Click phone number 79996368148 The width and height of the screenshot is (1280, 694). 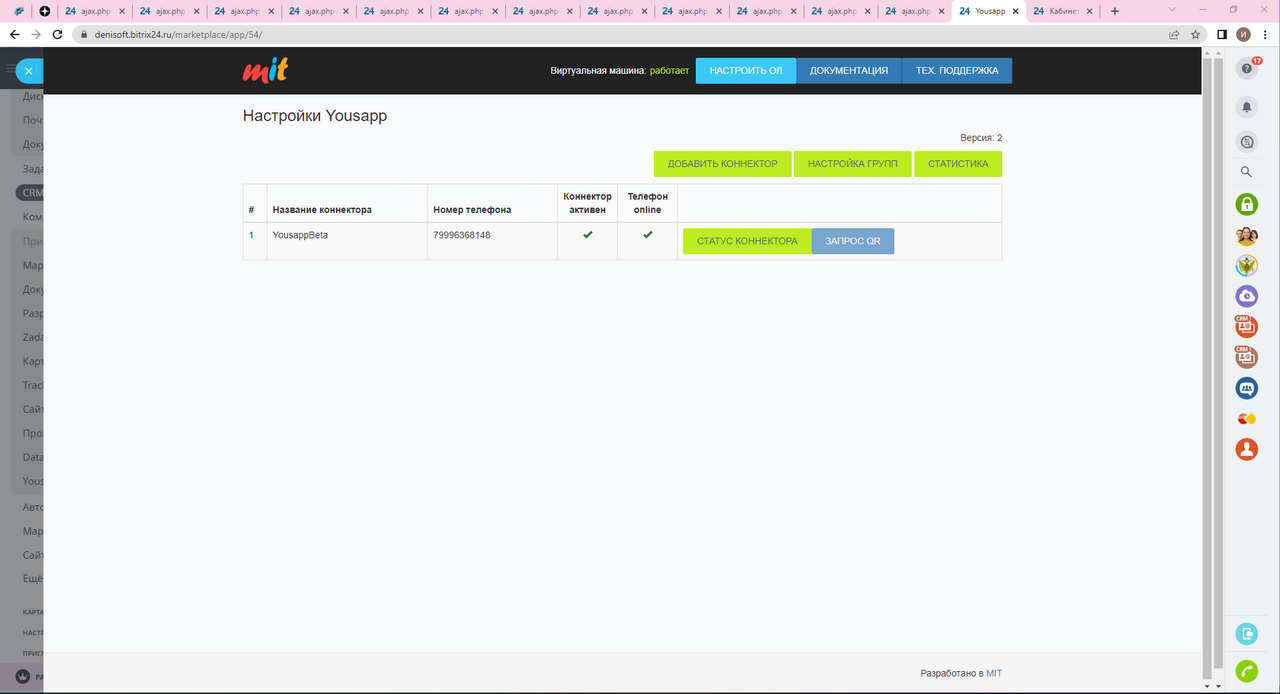pos(462,235)
